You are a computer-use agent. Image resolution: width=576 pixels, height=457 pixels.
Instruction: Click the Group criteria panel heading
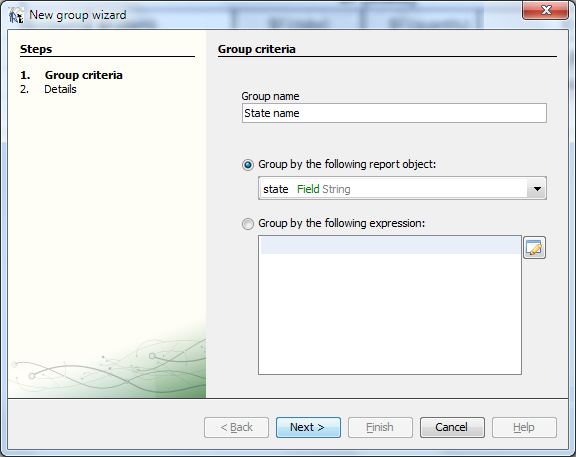coord(256,49)
